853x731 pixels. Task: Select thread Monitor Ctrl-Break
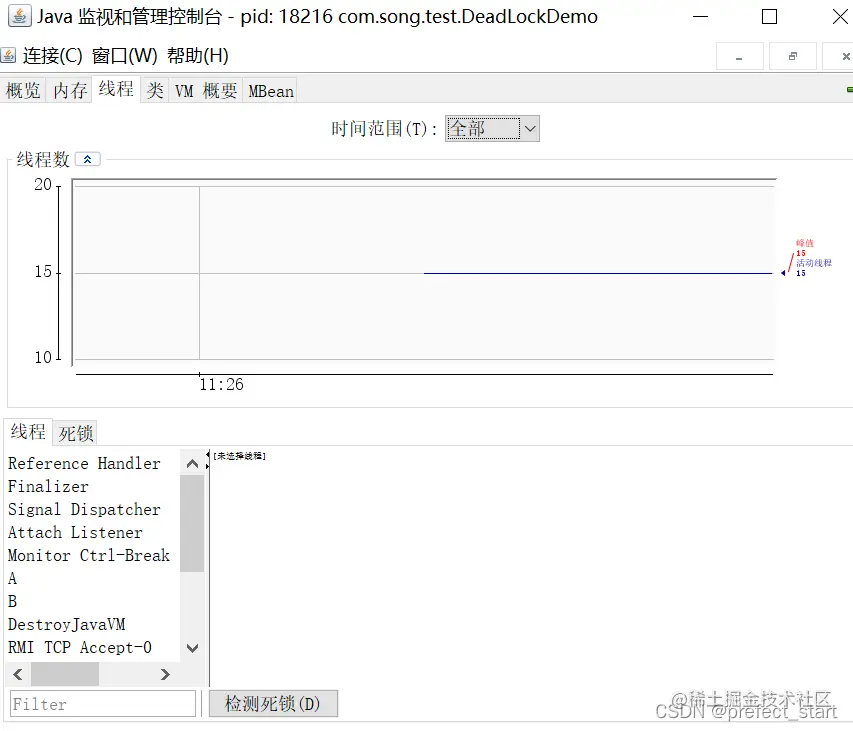(x=89, y=555)
